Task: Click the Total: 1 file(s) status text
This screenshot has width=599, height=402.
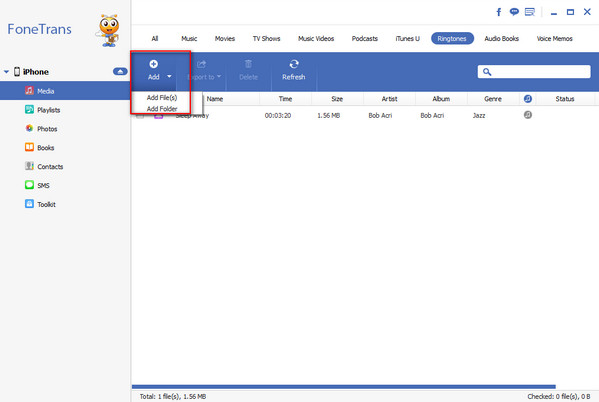Action: tap(173, 396)
